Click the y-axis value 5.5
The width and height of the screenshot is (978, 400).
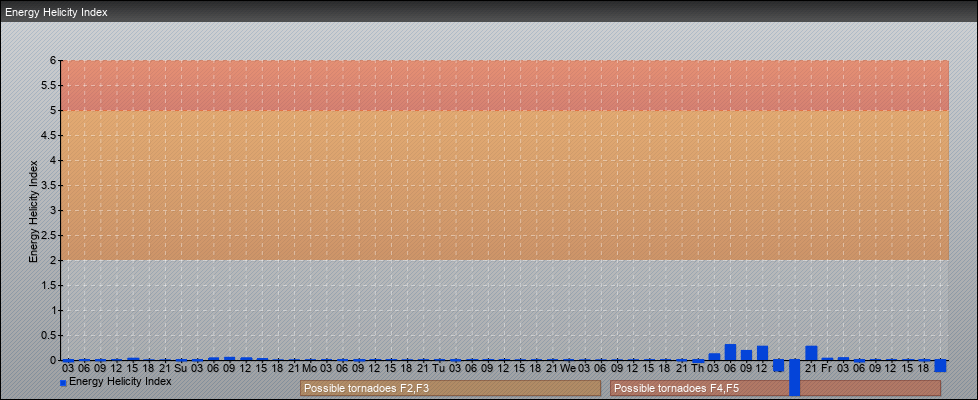pos(50,85)
